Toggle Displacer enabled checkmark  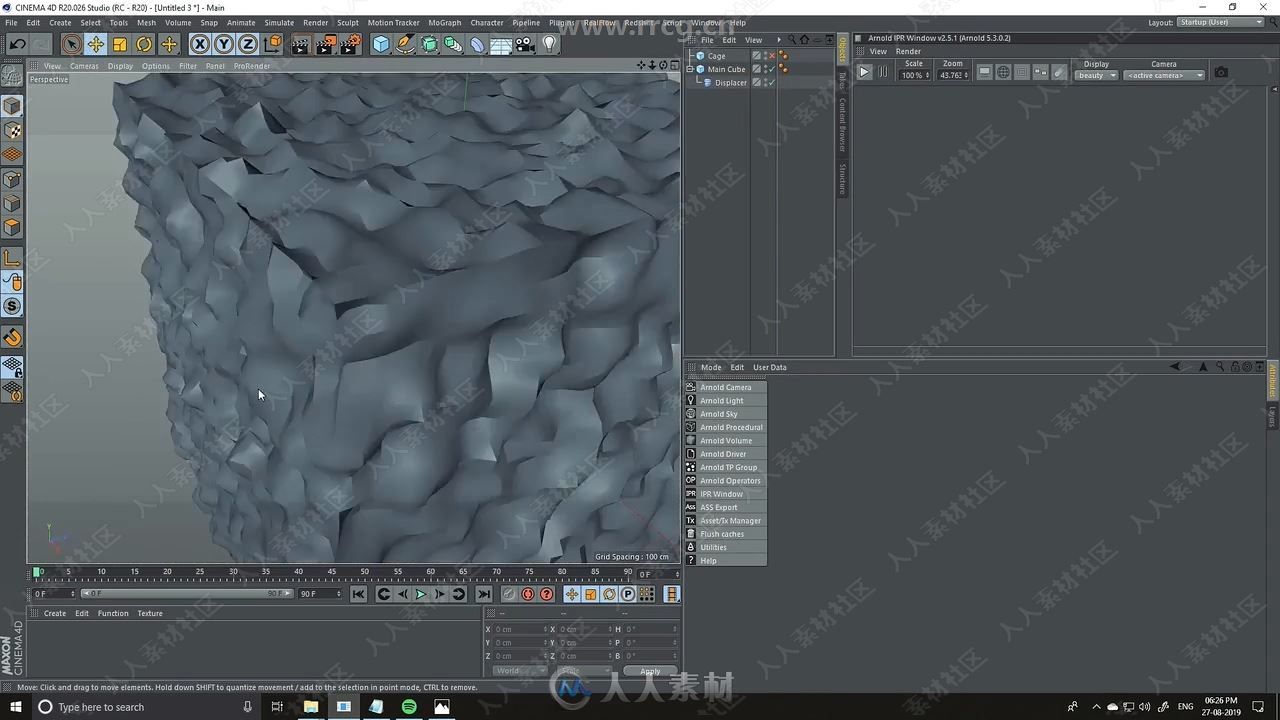(771, 82)
